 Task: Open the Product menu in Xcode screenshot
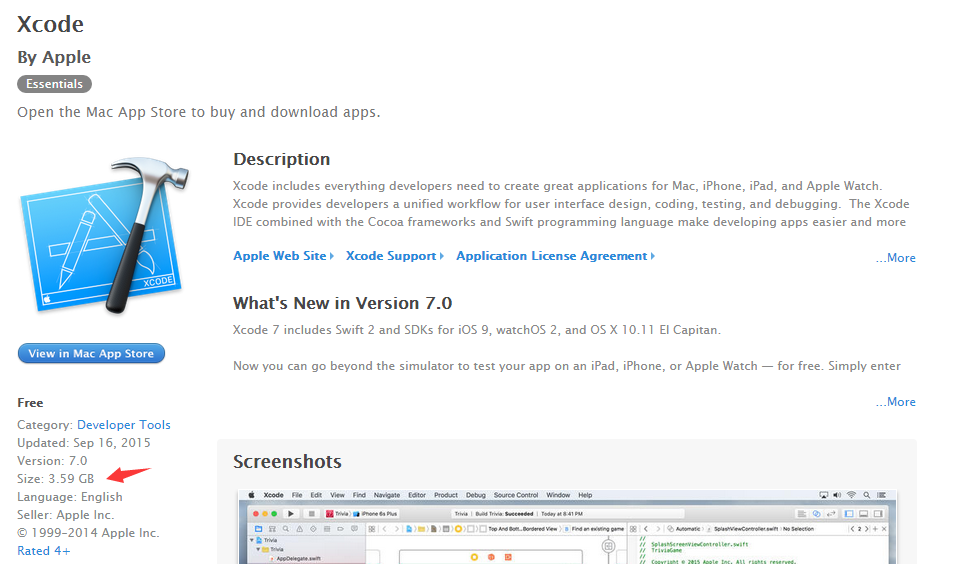[x=446, y=495]
